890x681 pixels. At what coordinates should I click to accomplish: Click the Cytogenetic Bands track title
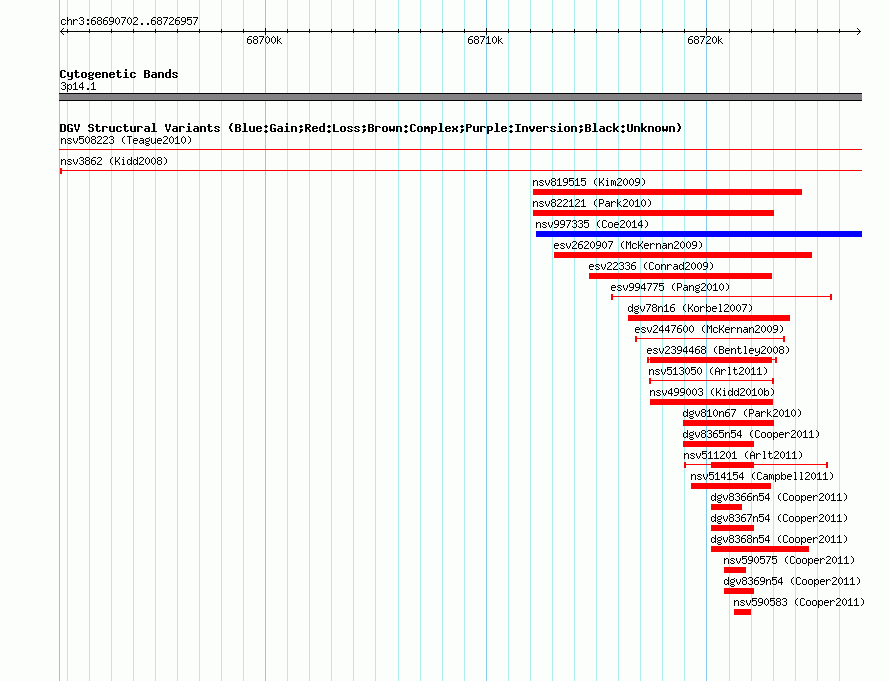click(119, 74)
